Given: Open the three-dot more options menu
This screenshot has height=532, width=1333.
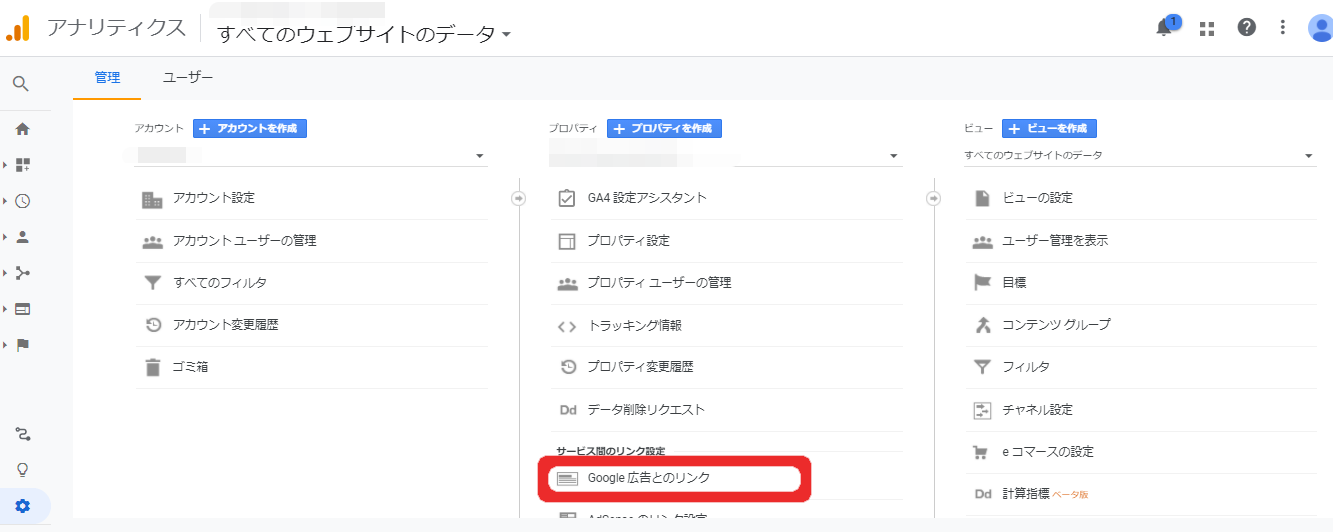Looking at the screenshot, I should click(x=1283, y=28).
